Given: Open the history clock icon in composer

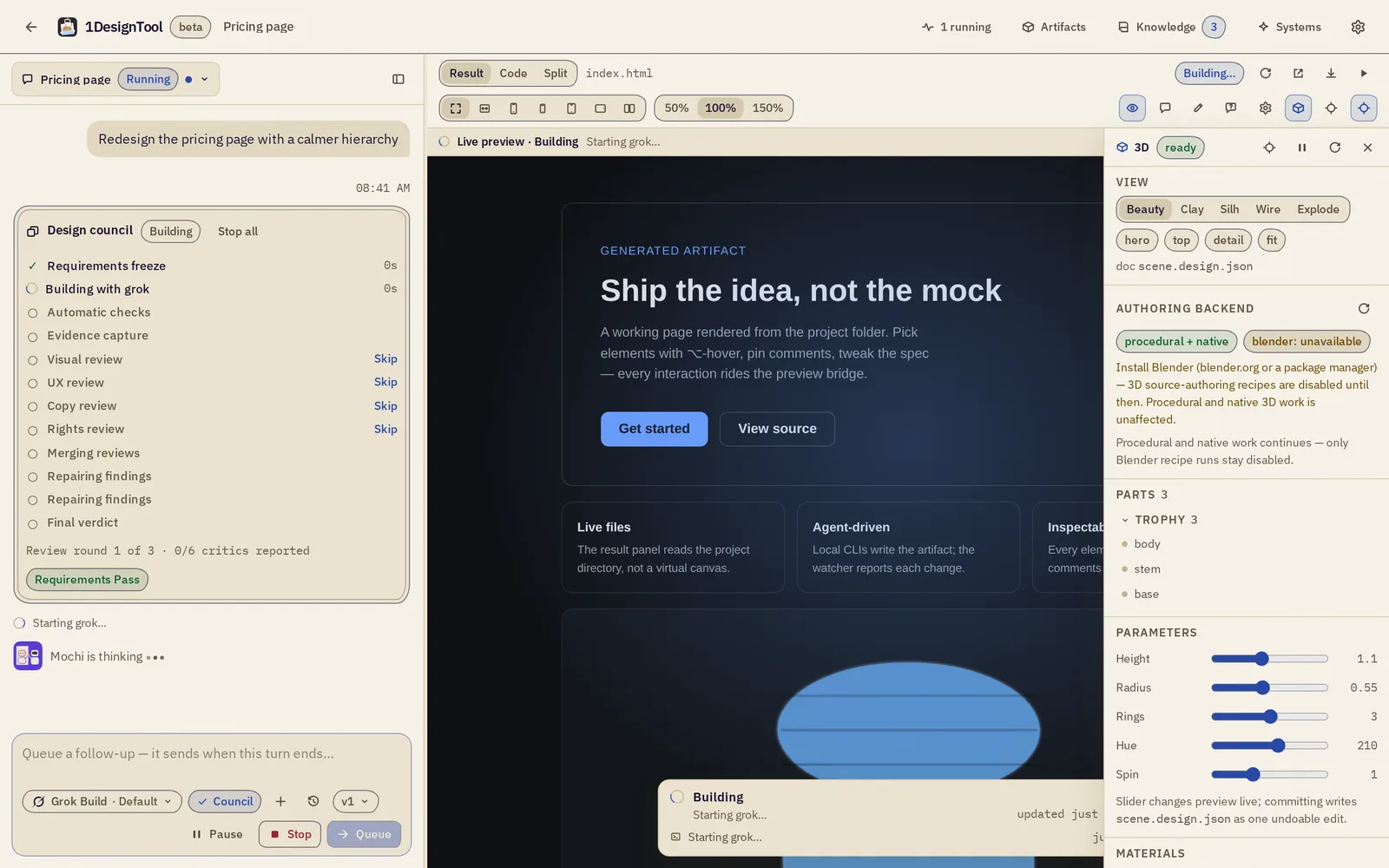Looking at the screenshot, I should pos(313,801).
